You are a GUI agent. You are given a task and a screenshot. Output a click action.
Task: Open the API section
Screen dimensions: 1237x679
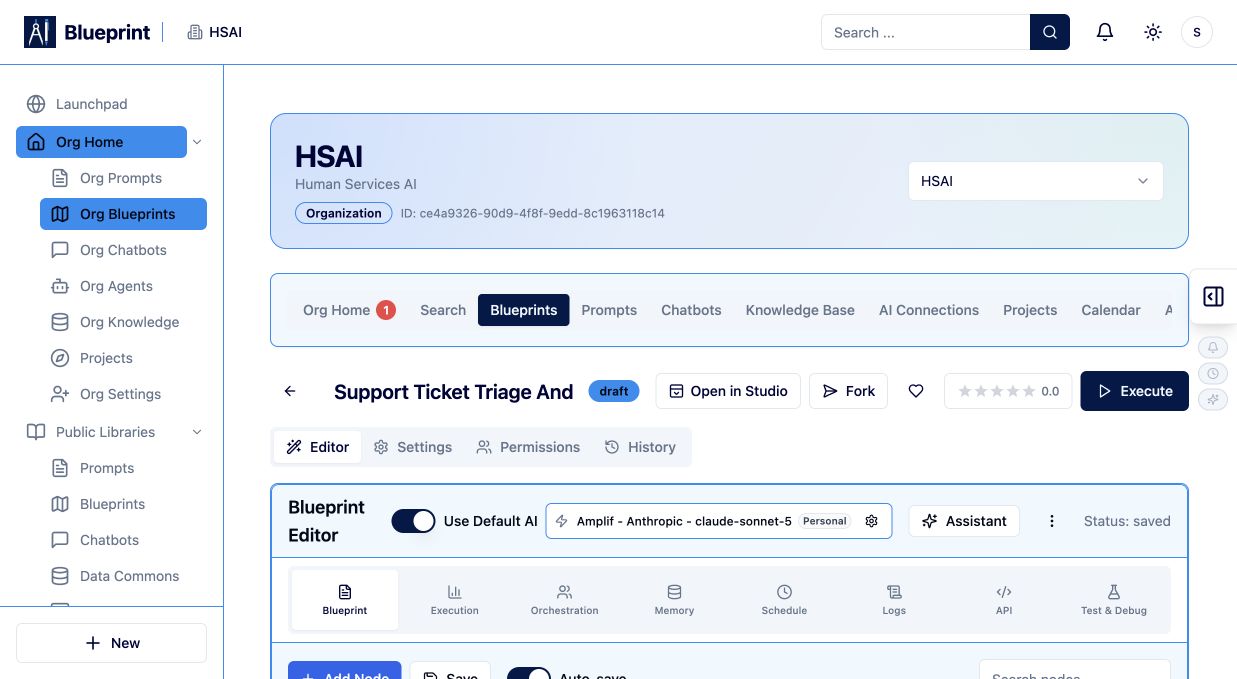(1004, 600)
